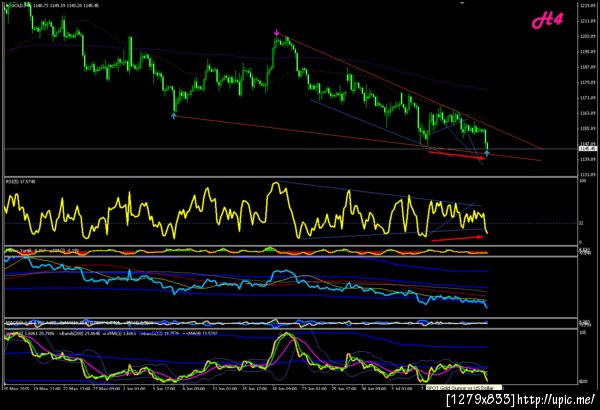
Task: Click the highlighted current price label on axis
Action: click(587, 149)
